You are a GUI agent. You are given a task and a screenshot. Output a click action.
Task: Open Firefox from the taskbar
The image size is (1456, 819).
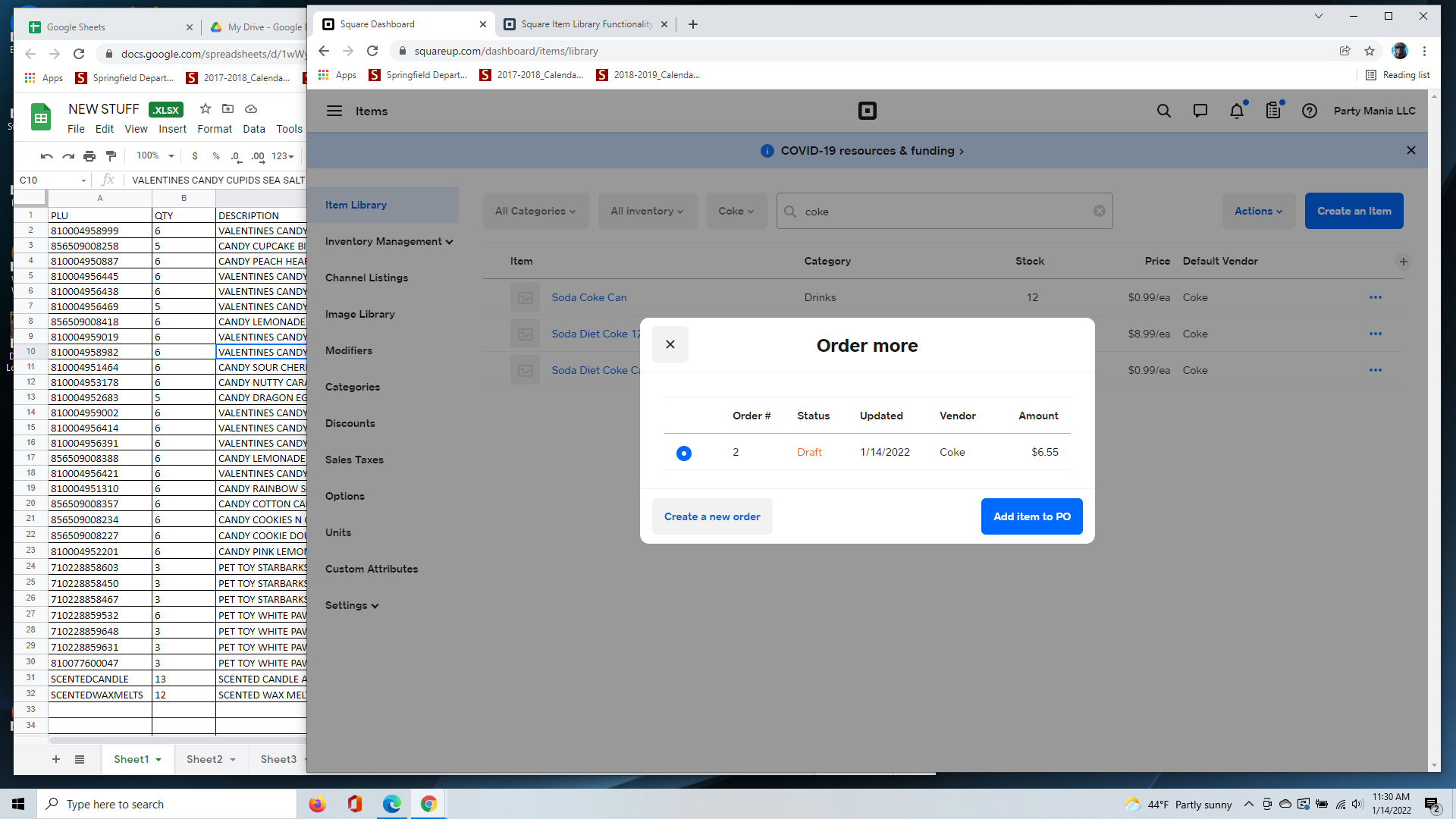click(x=317, y=804)
